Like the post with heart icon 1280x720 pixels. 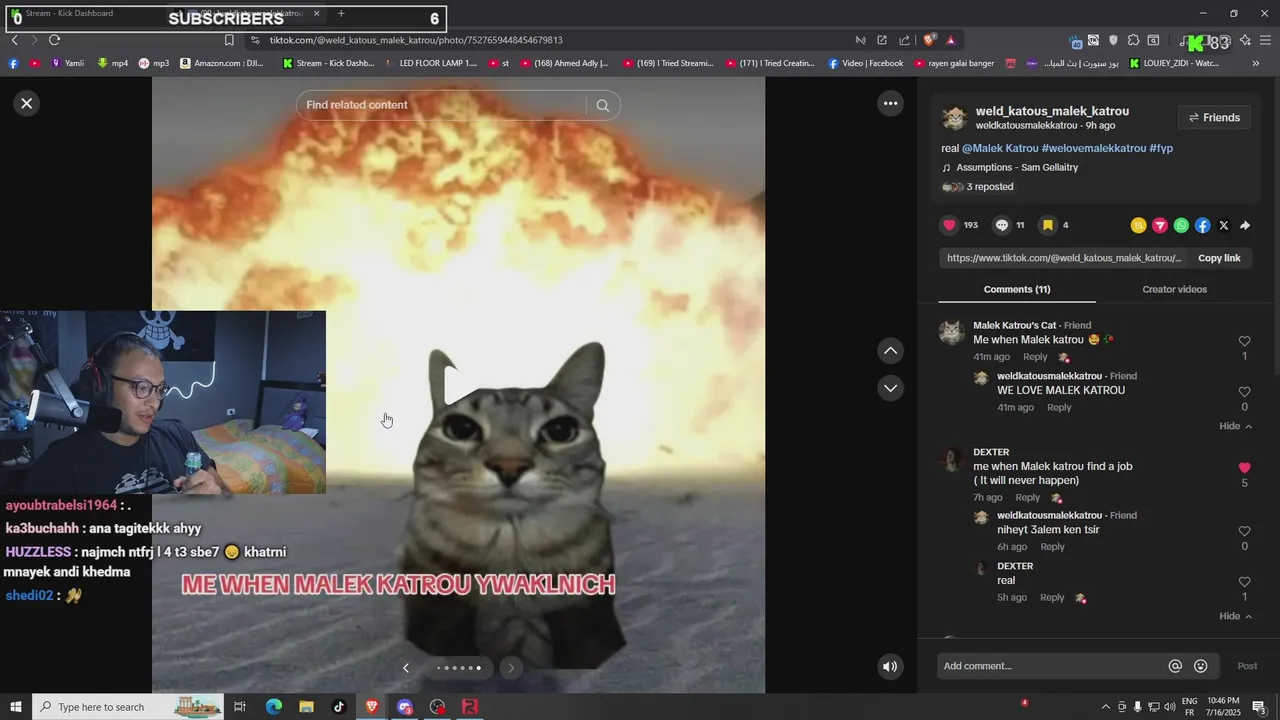tap(950, 225)
